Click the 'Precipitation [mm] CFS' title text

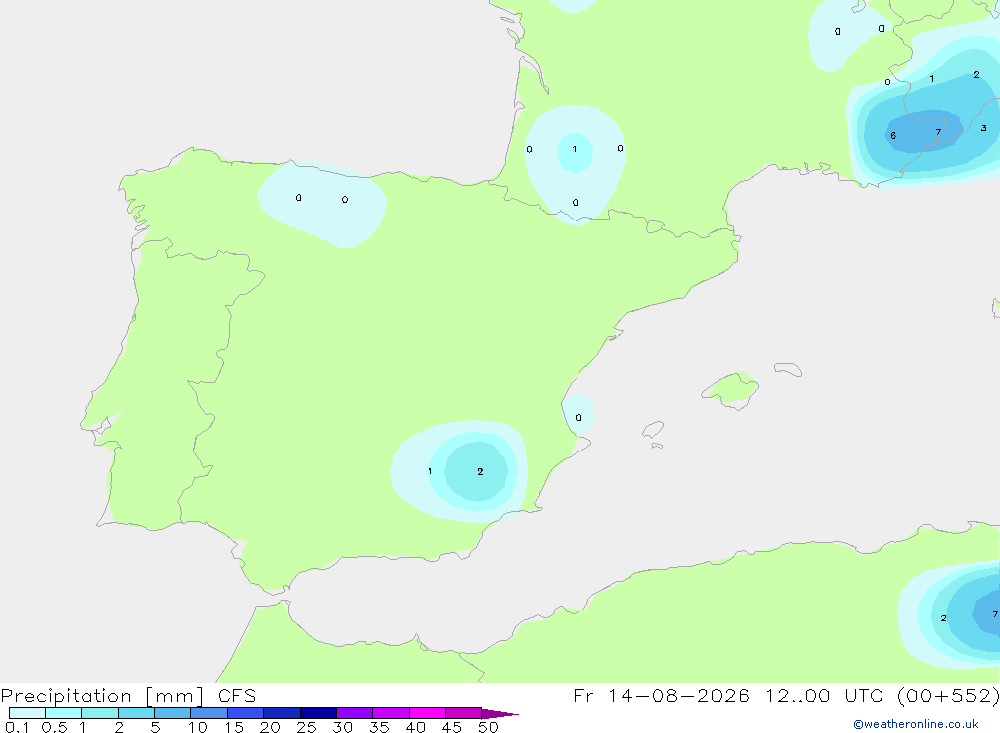128,696
